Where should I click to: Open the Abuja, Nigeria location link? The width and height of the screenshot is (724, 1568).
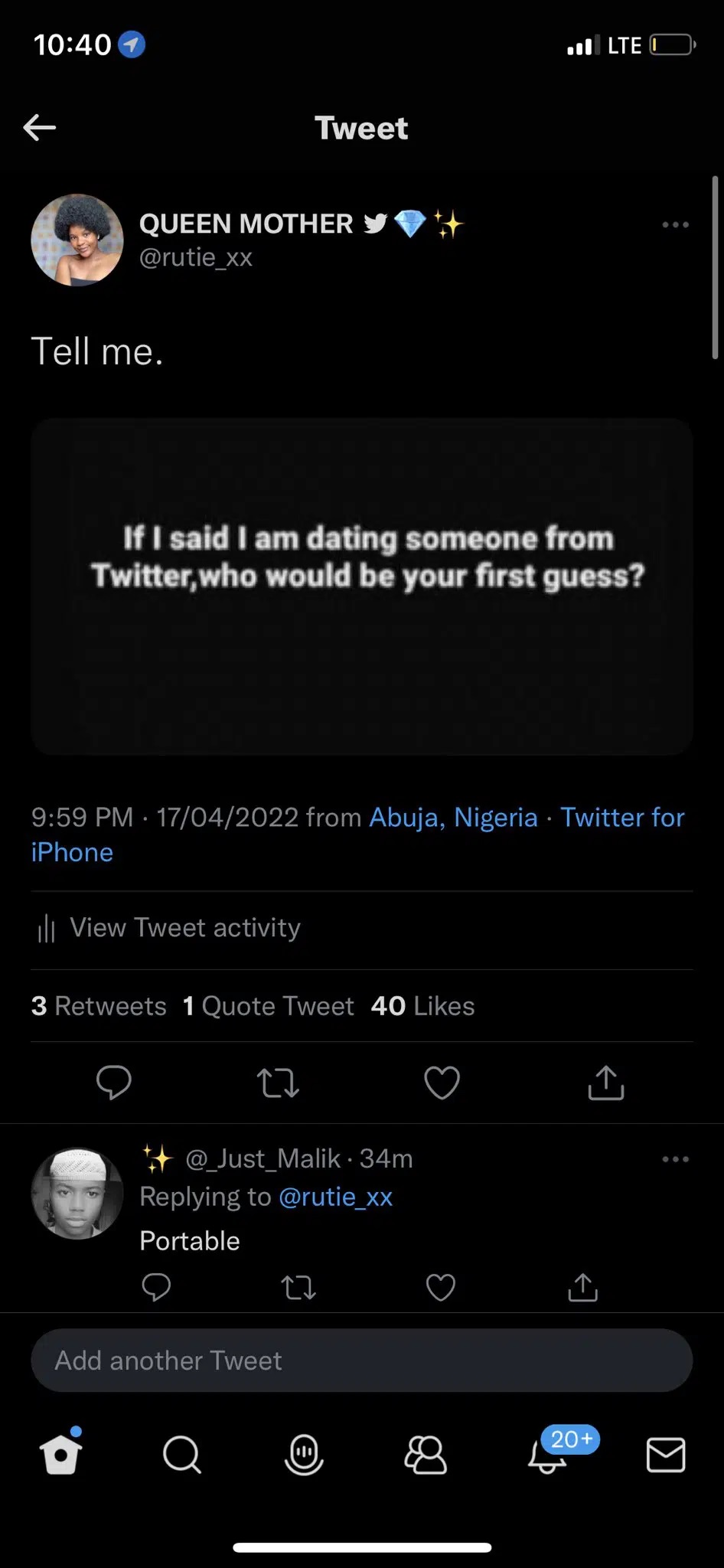tap(453, 818)
